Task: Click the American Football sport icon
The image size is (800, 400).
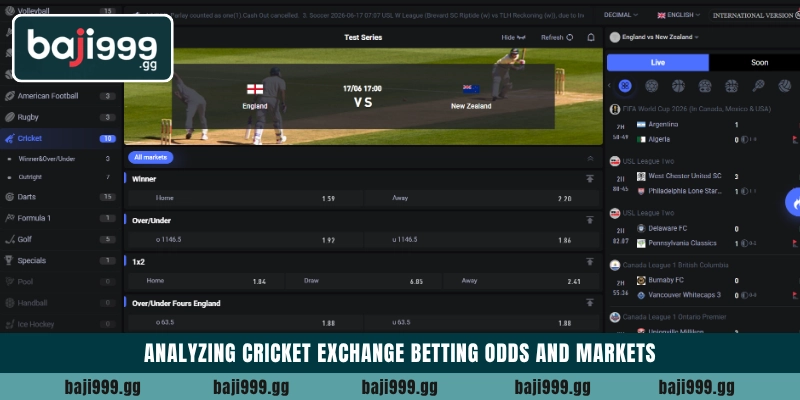Action: coord(9,96)
